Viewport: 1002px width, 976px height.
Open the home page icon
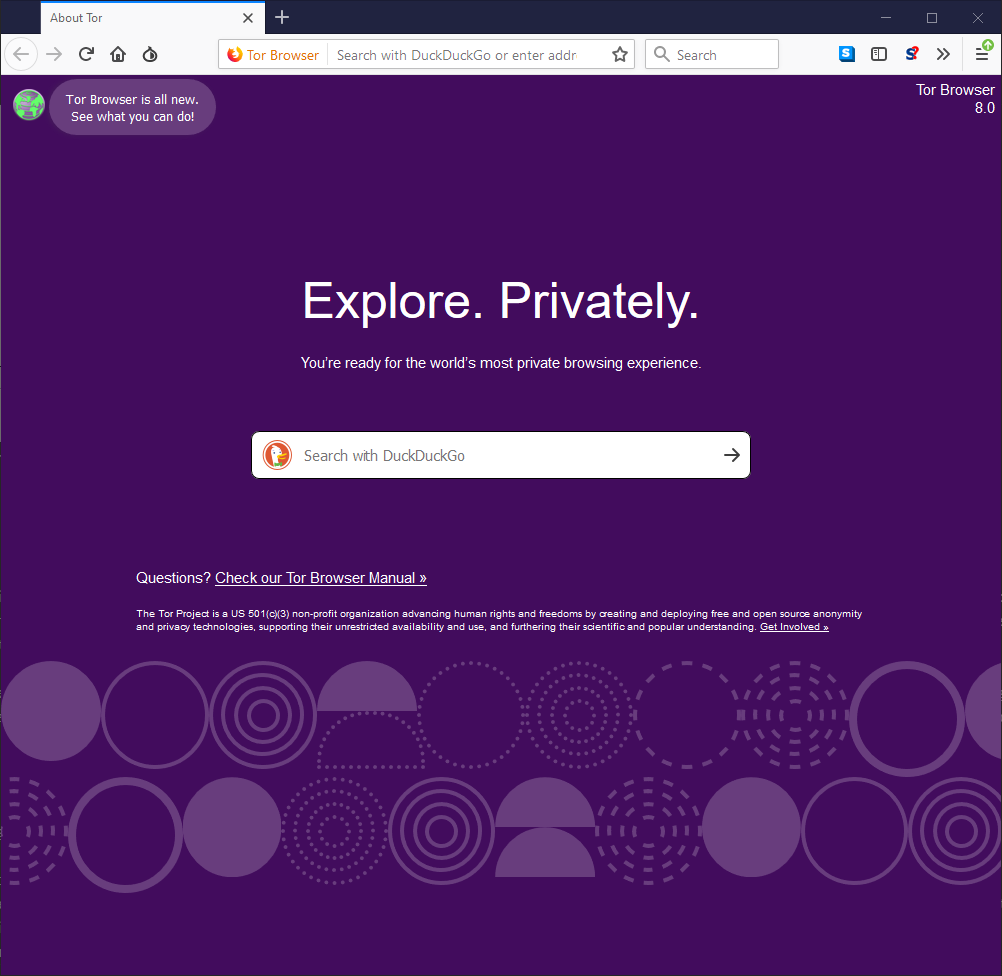pyautogui.click(x=118, y=54)
